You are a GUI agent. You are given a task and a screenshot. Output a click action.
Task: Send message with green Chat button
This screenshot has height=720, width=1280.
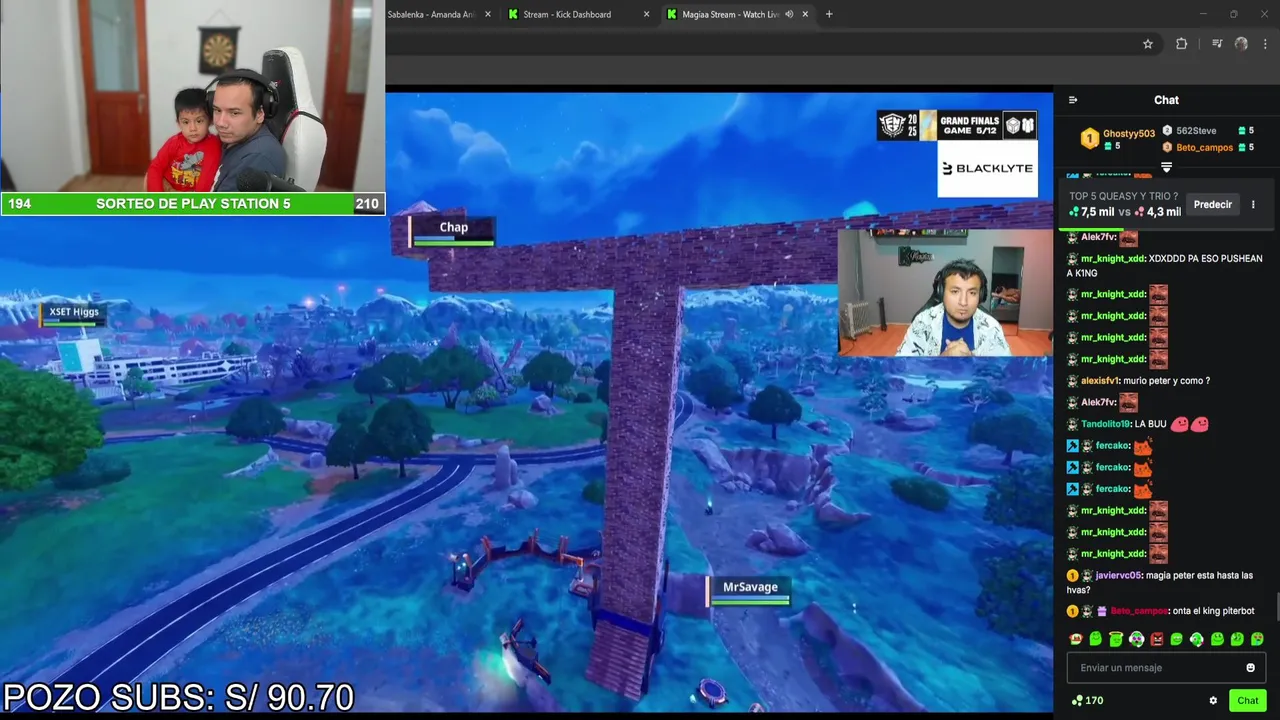point(1247,701)
